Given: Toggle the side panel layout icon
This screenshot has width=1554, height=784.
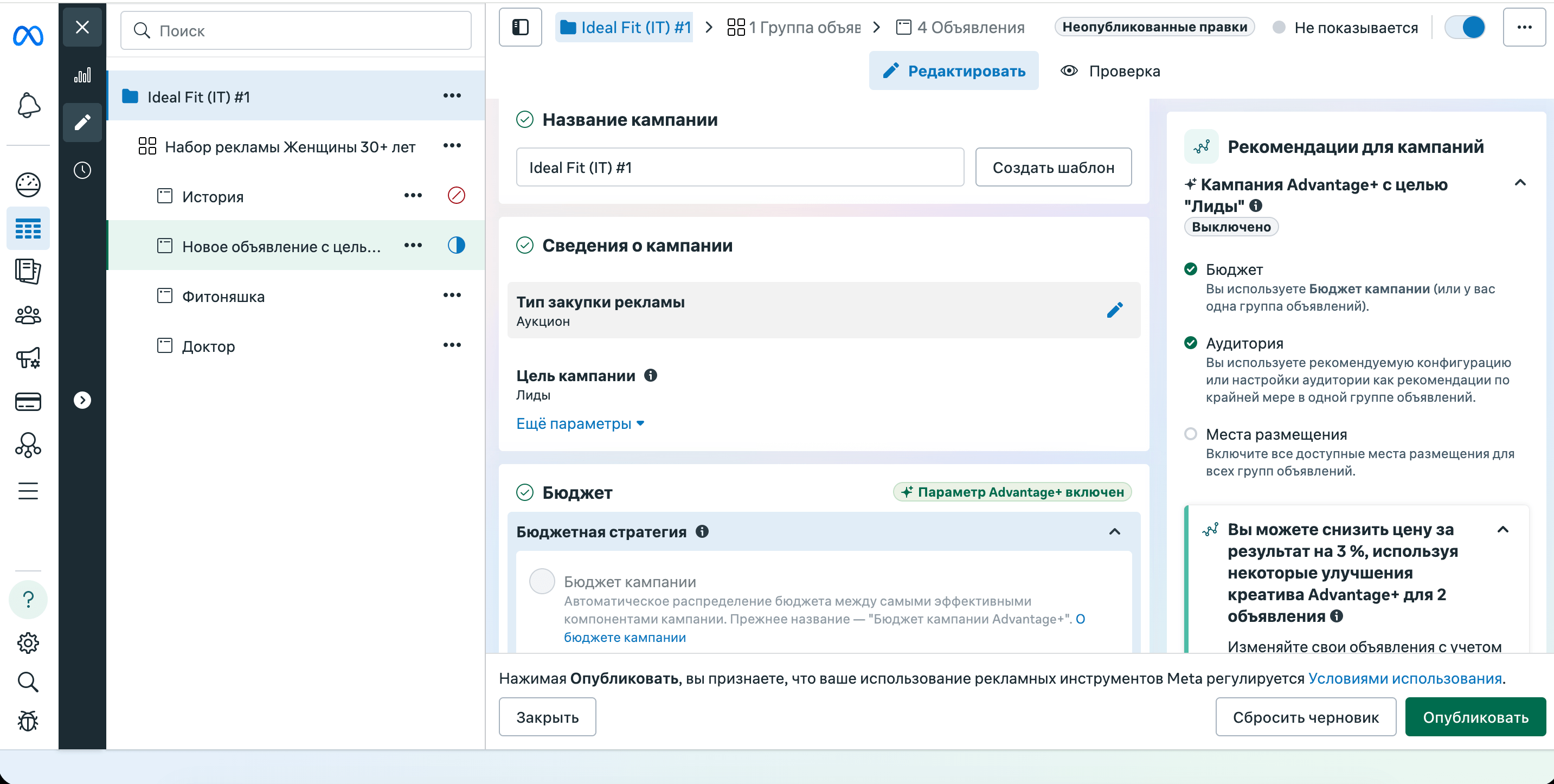Looking at the screenshot, I should pyautogui.click(x=520, y=27).
